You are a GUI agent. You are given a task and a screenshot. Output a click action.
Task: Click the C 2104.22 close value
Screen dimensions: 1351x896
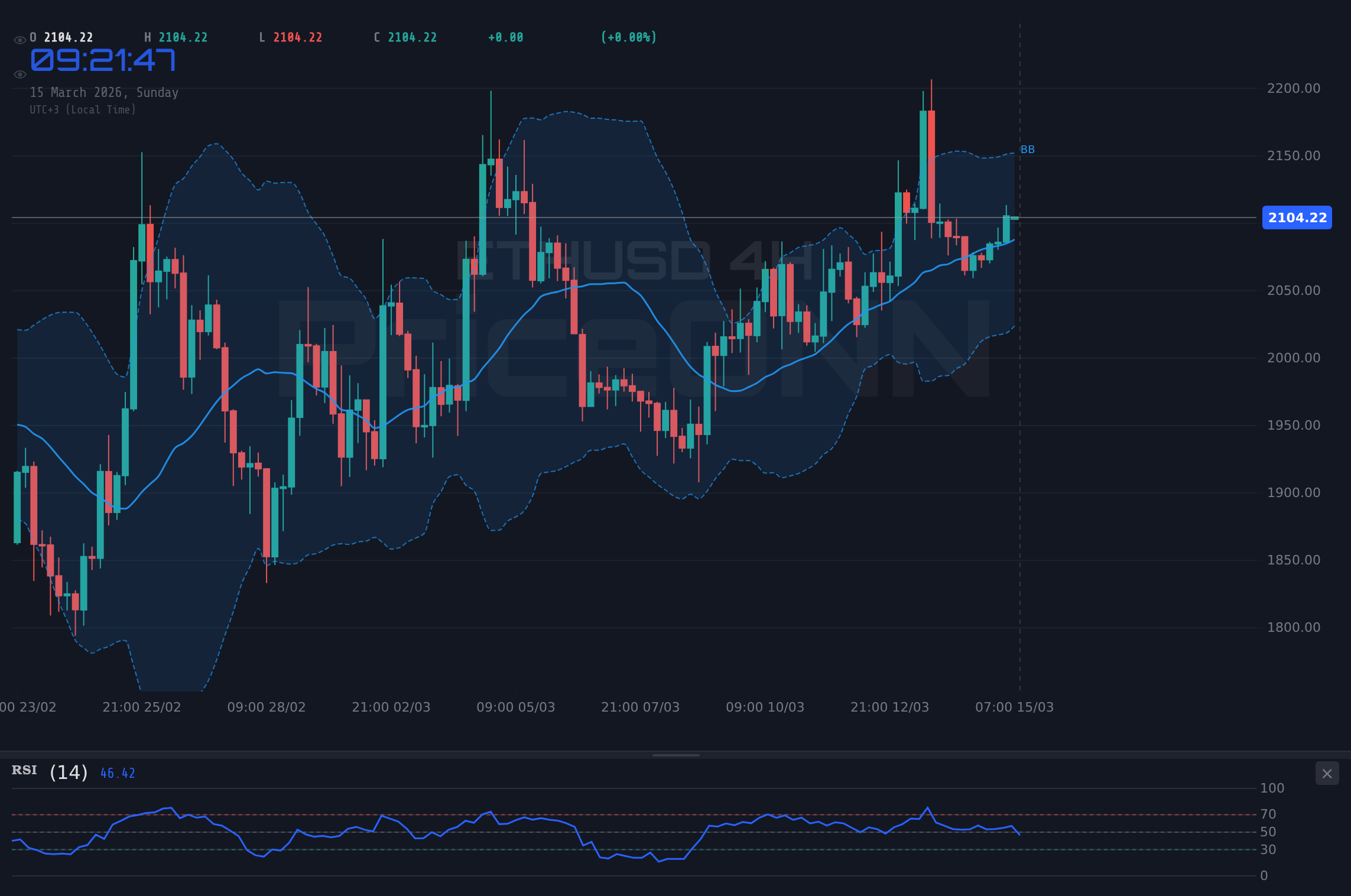405,37
